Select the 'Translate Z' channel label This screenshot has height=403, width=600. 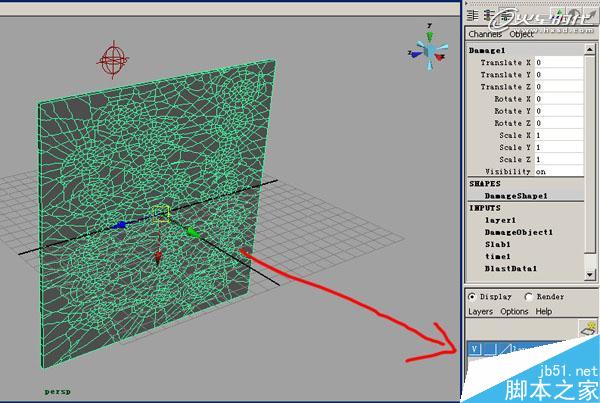[x=505, y=87]
